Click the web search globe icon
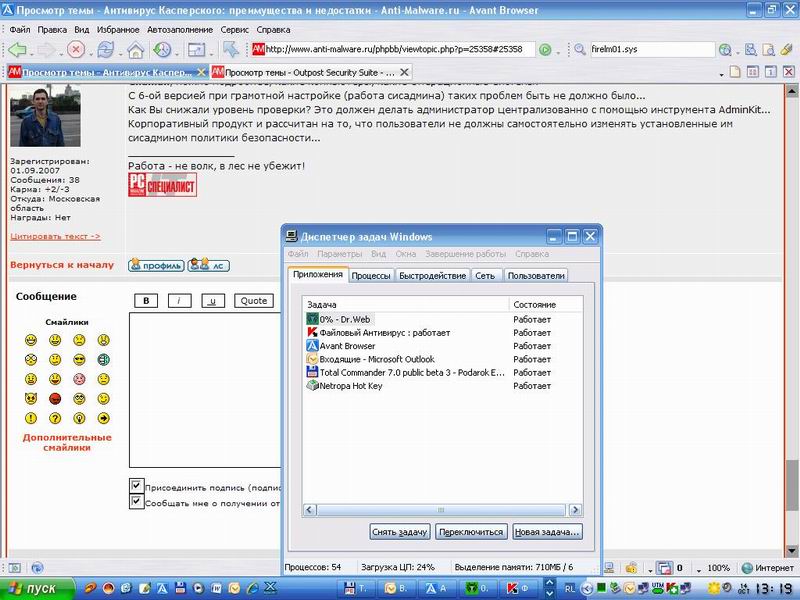The image size is (800, 600). pyautogui.click(x=724, y=49)
